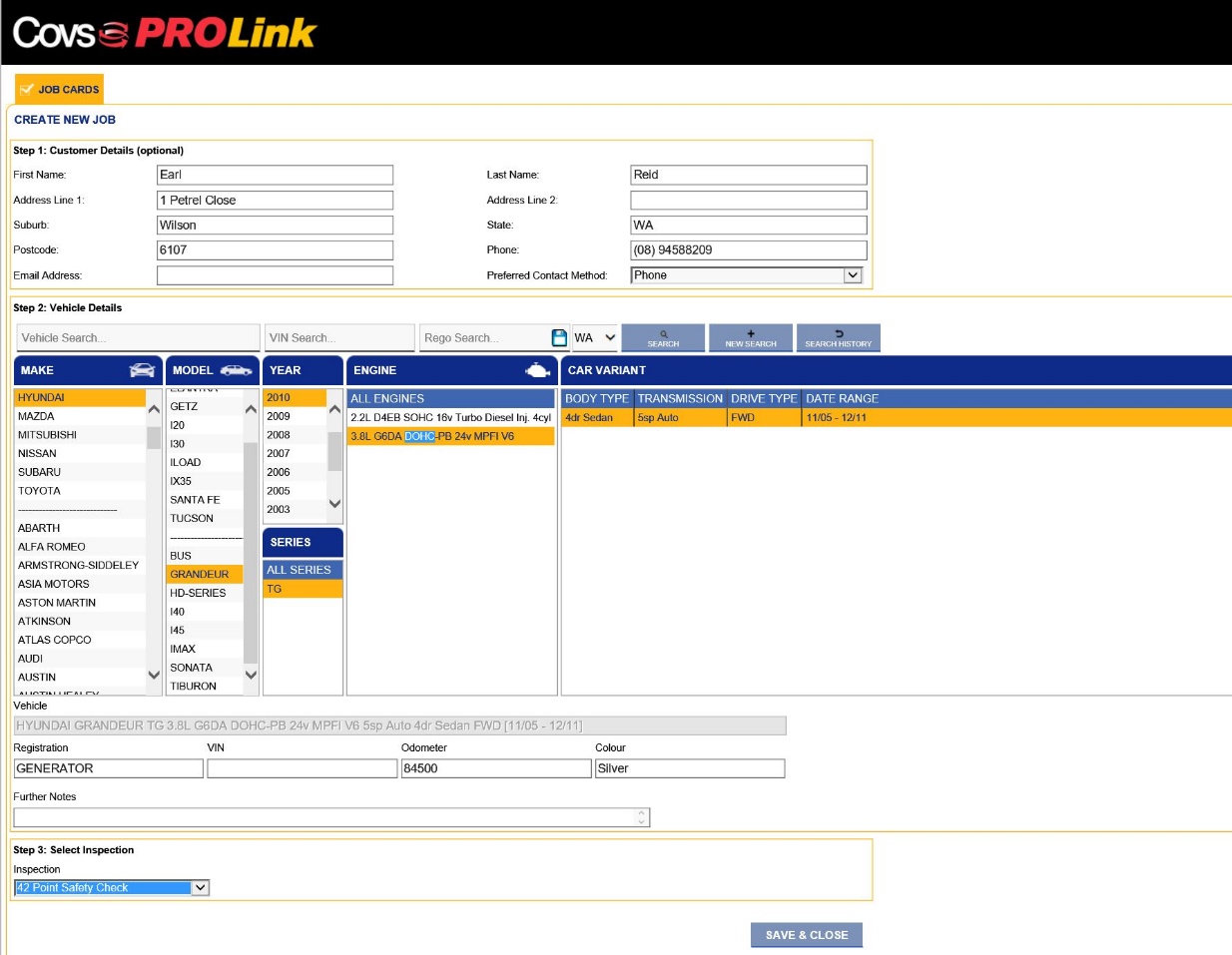1232x955 pixels.
Task: Click the VIN Search box
Action: pyautogui.click(x=339, y=337)
